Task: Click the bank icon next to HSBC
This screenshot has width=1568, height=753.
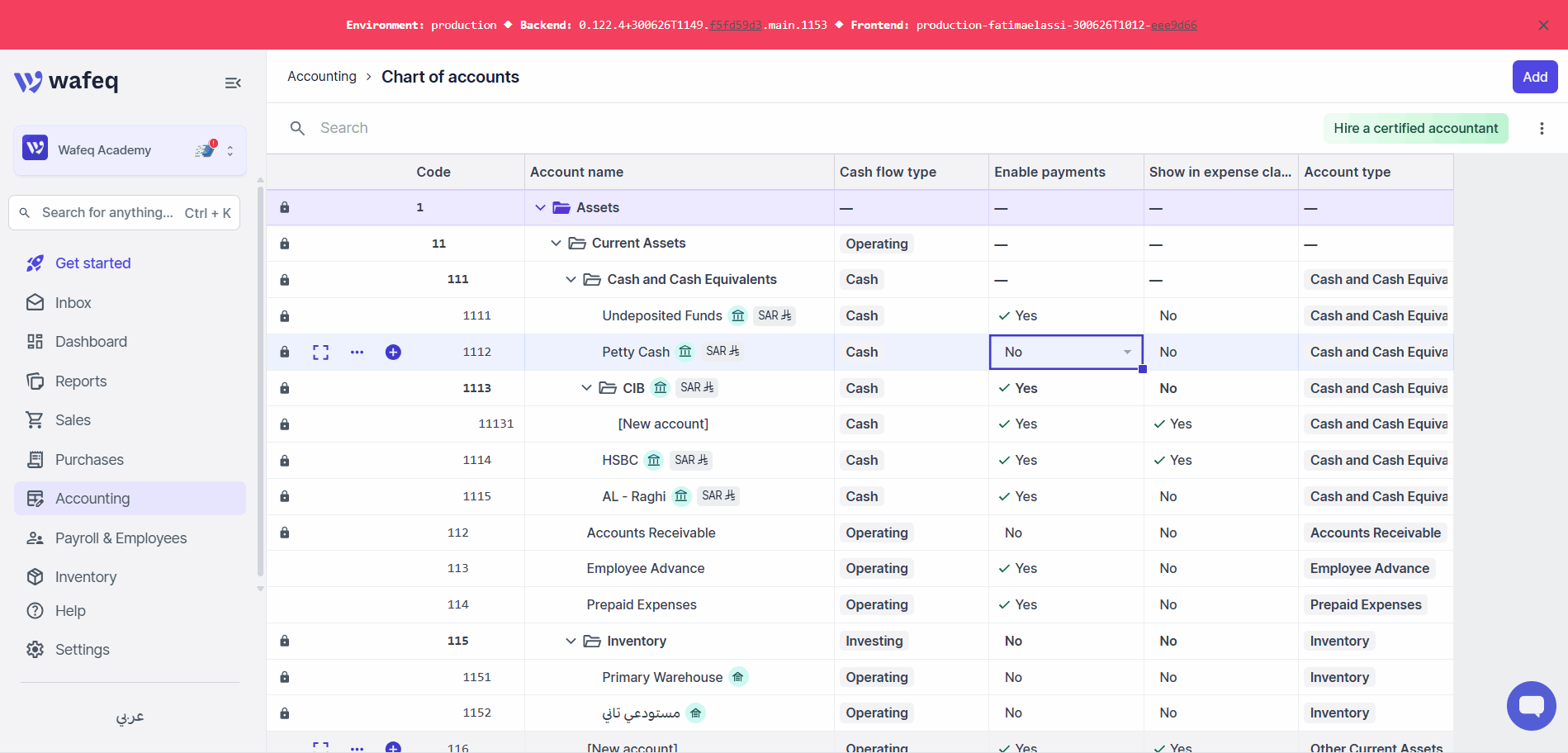Action: [654, 461]
